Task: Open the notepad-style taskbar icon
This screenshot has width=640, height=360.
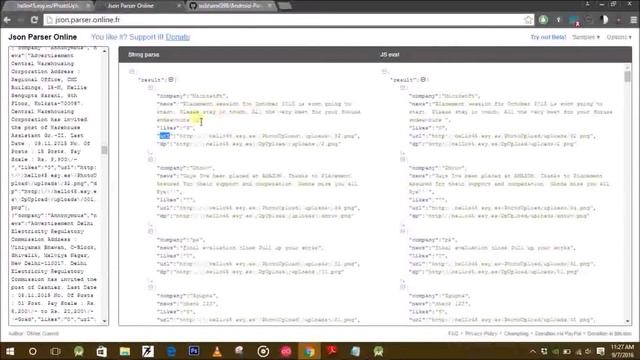Action: 356,351
